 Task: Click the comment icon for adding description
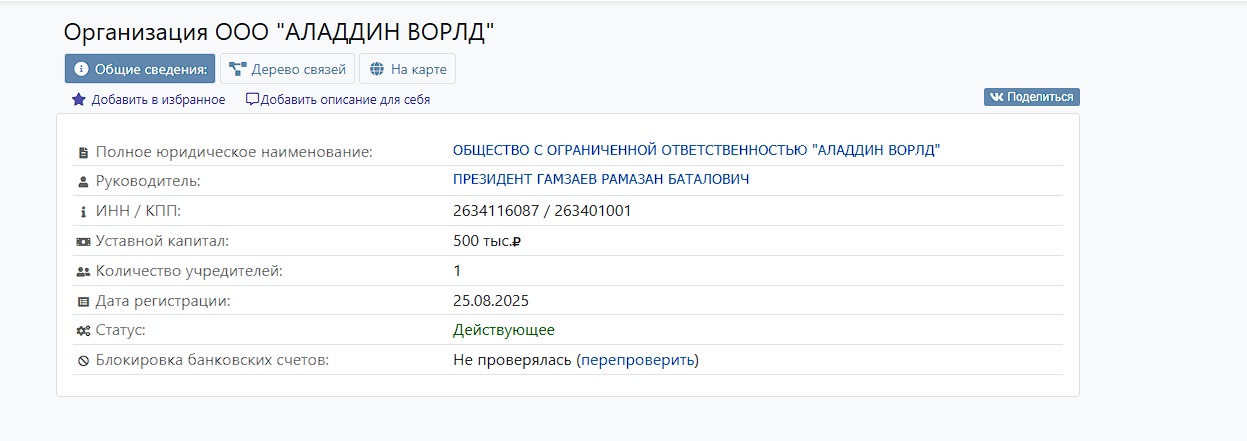(x=252, y=100)
